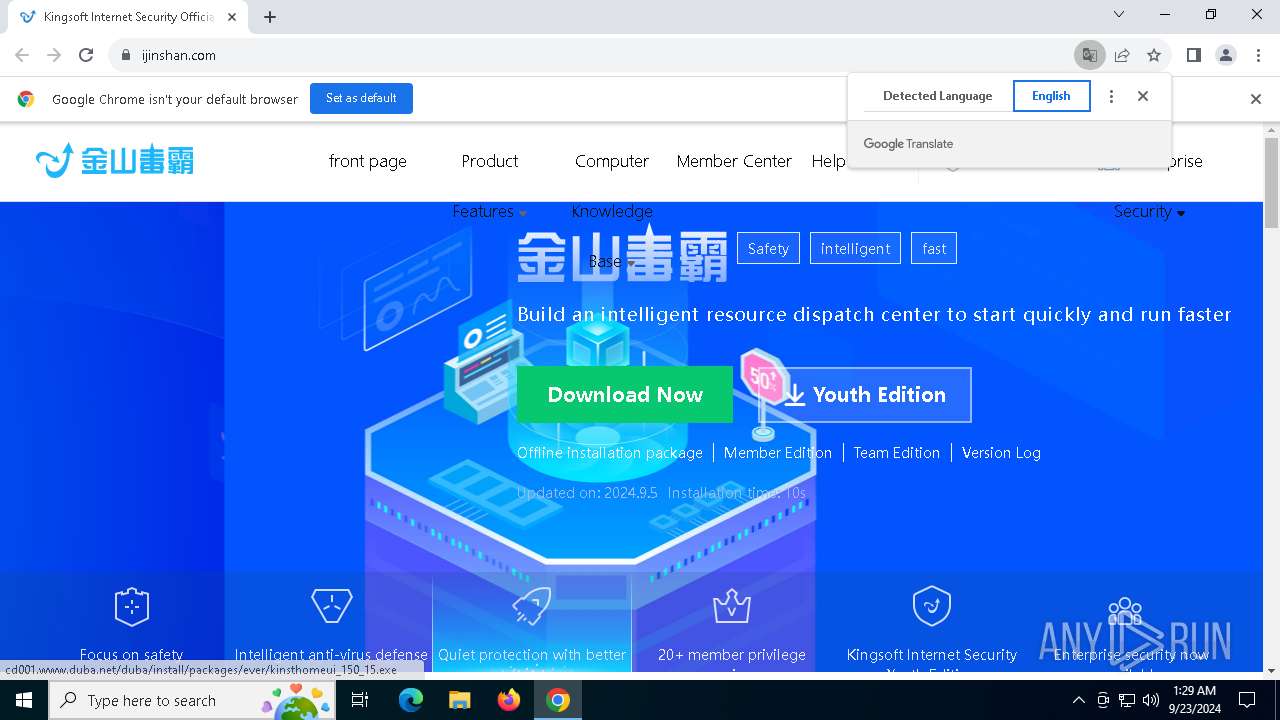Screen dimensions: 1280x720
Task: Click the rocket Quiet protection icon
Action: point(531,606)
